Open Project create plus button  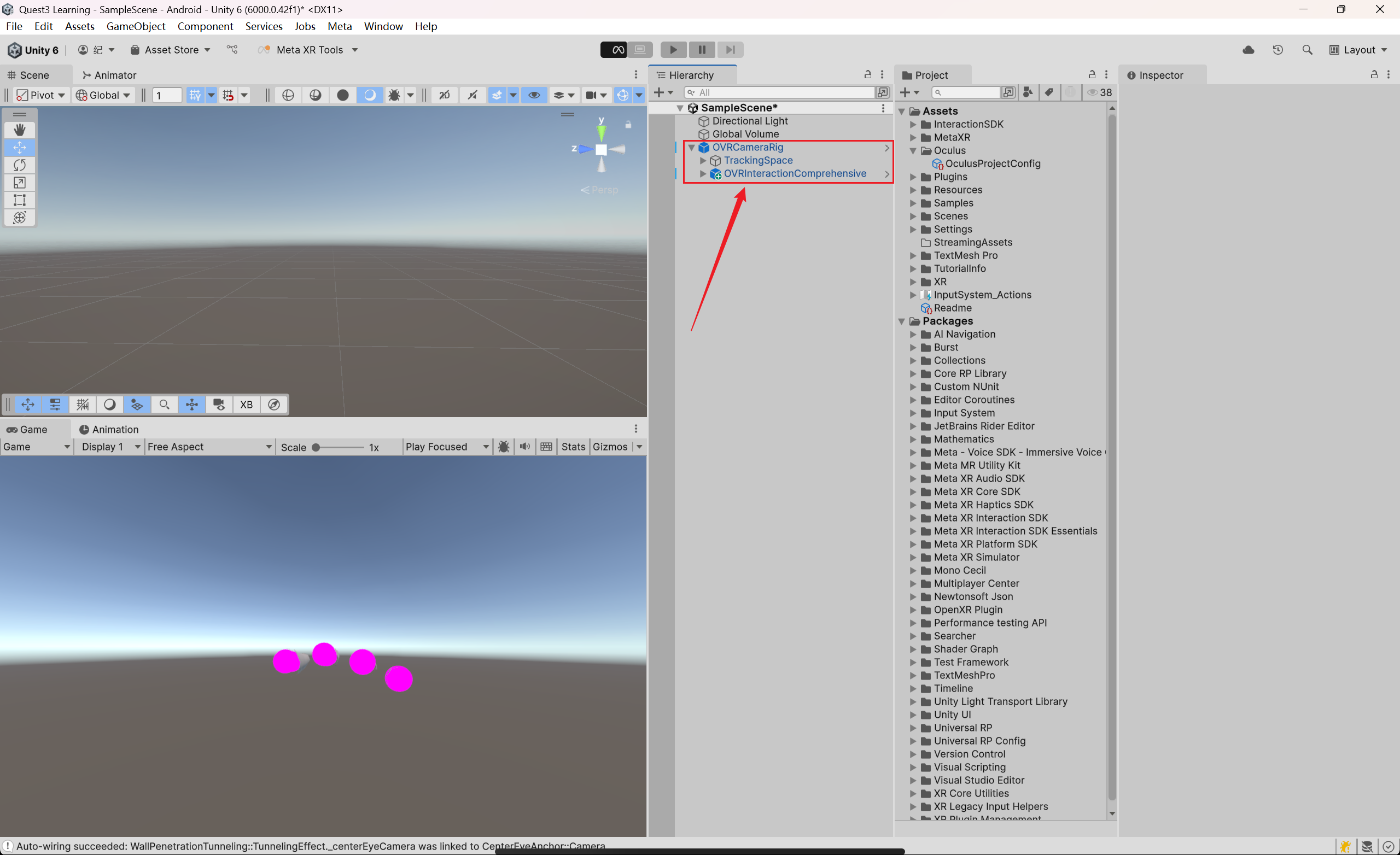909,92
